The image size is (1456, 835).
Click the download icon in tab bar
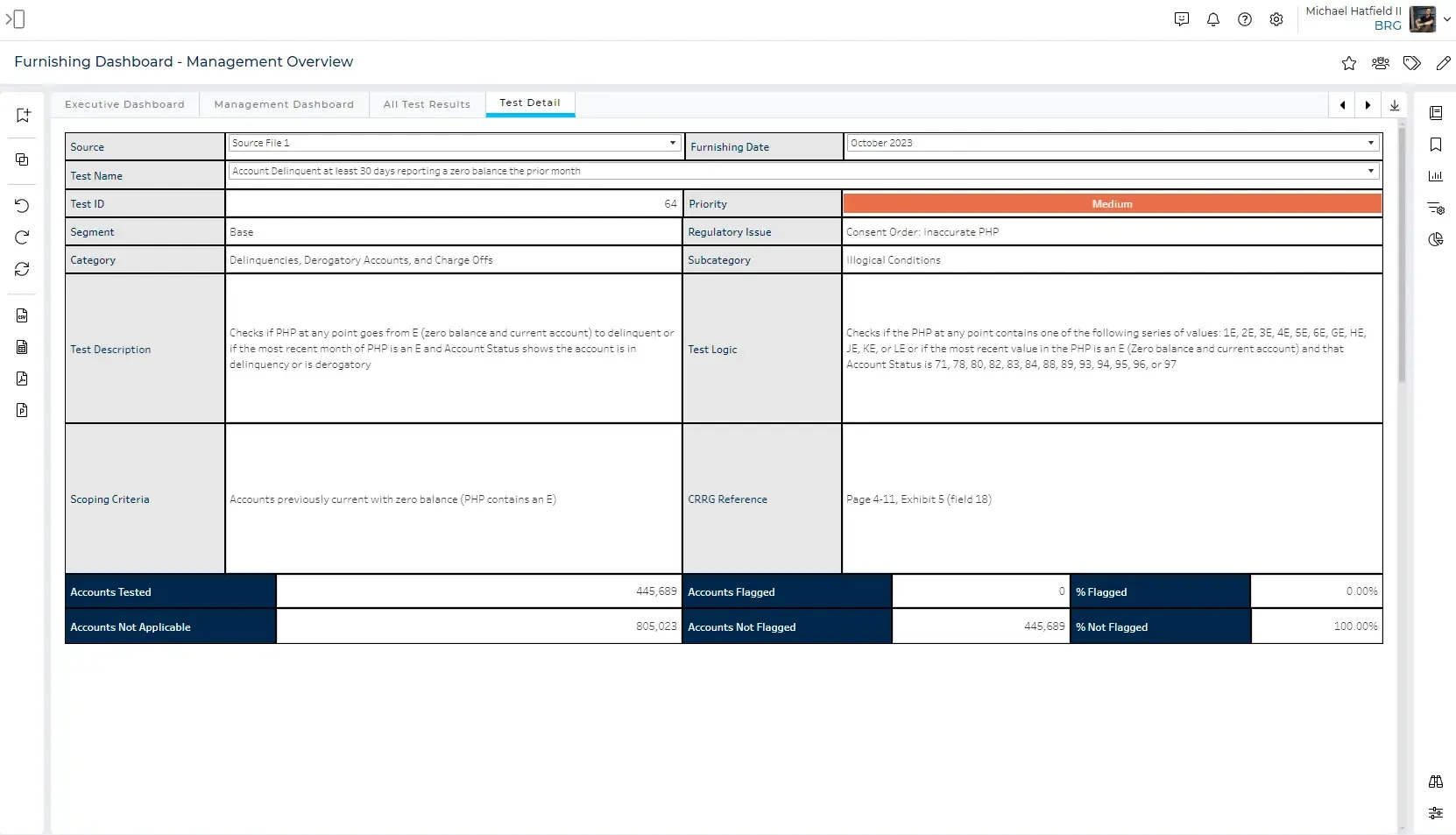(x=1395, y=105)
